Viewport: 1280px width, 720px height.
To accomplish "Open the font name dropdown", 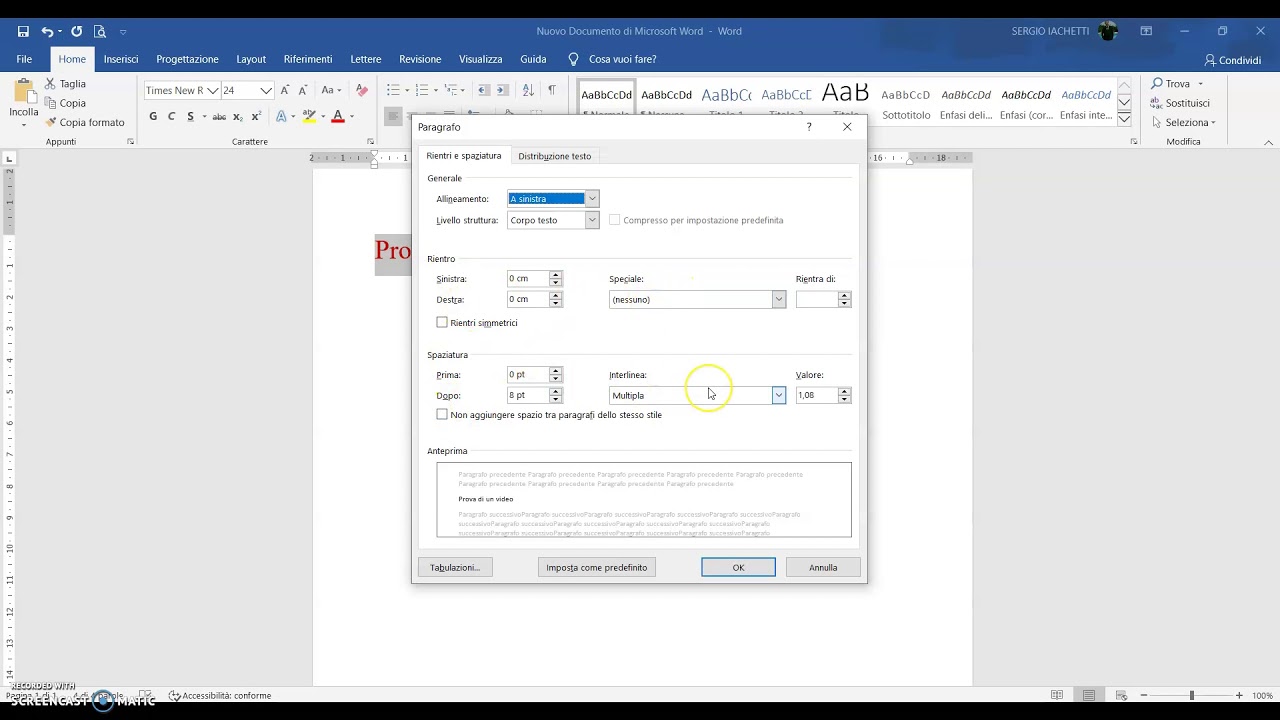I will (x=212, y=90).
